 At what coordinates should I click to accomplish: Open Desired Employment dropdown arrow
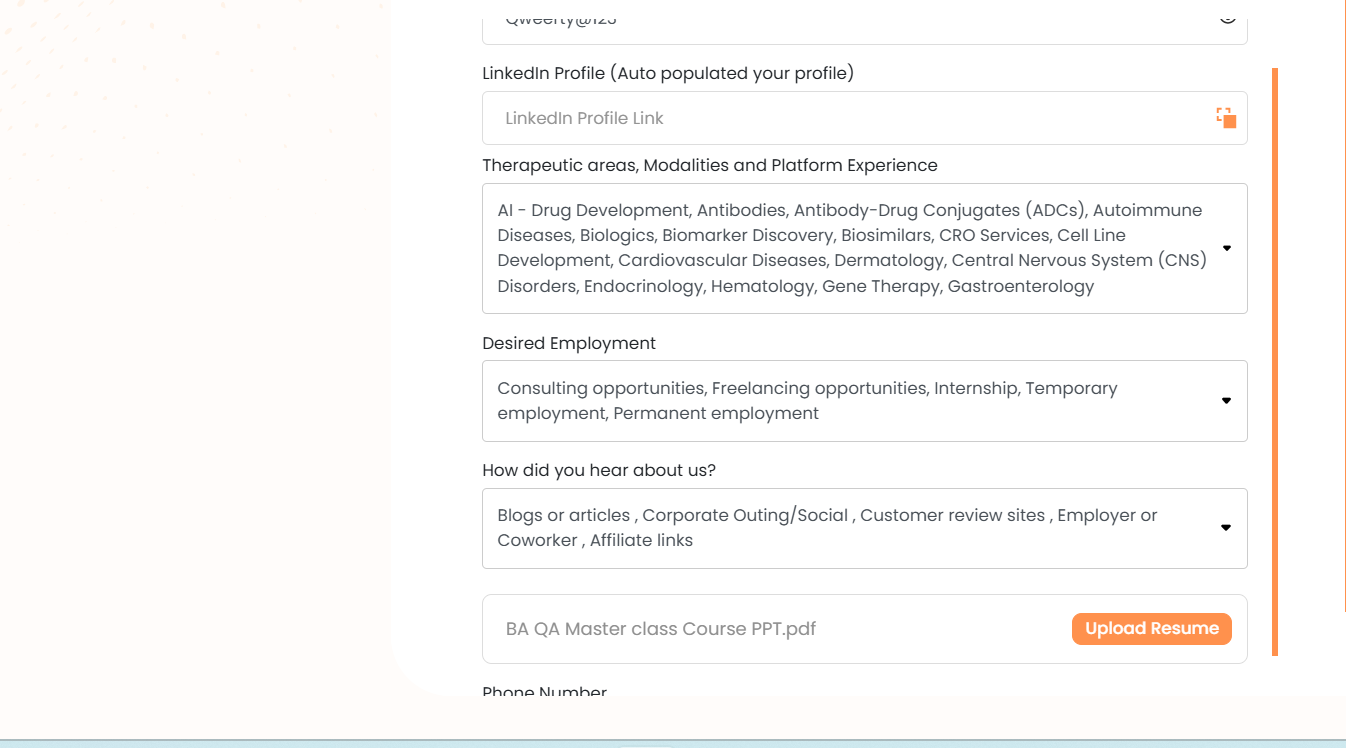[1226, 401]
